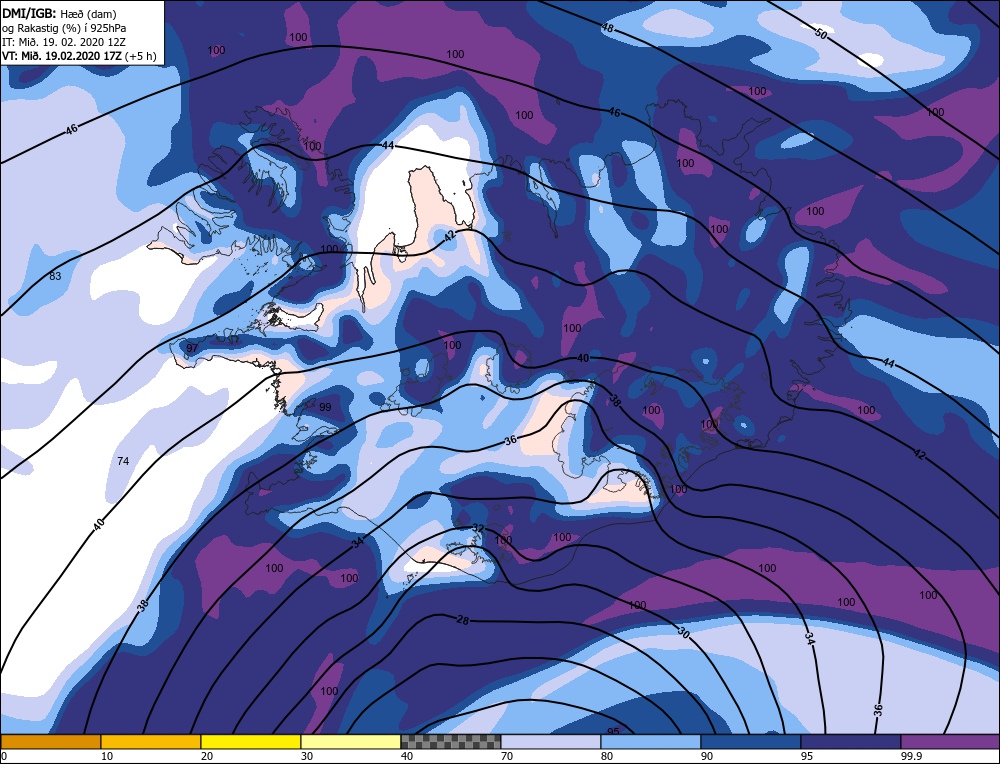Click the humidity value "74"

123,460
